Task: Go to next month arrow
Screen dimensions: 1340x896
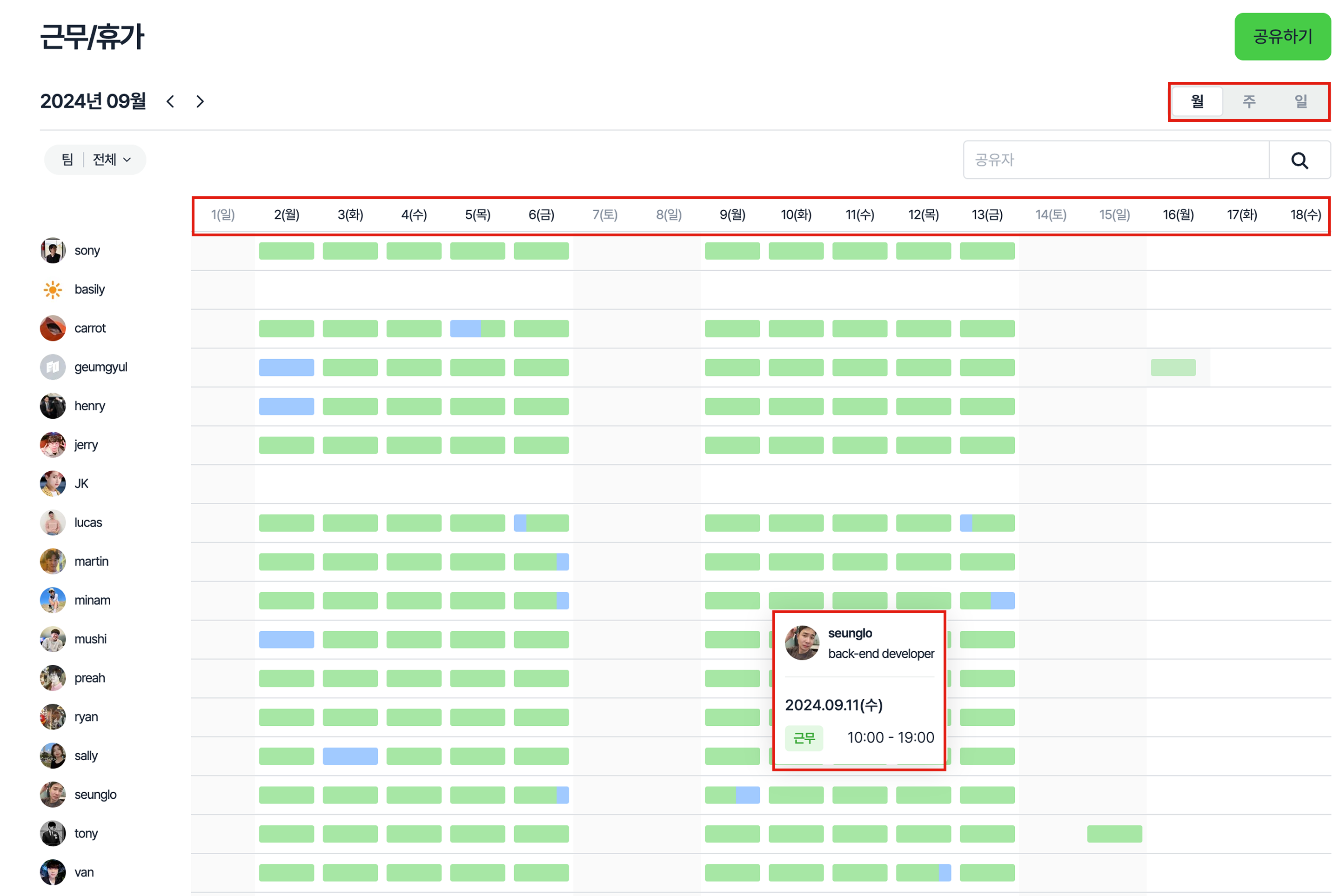Action: [x=200, y=102]
